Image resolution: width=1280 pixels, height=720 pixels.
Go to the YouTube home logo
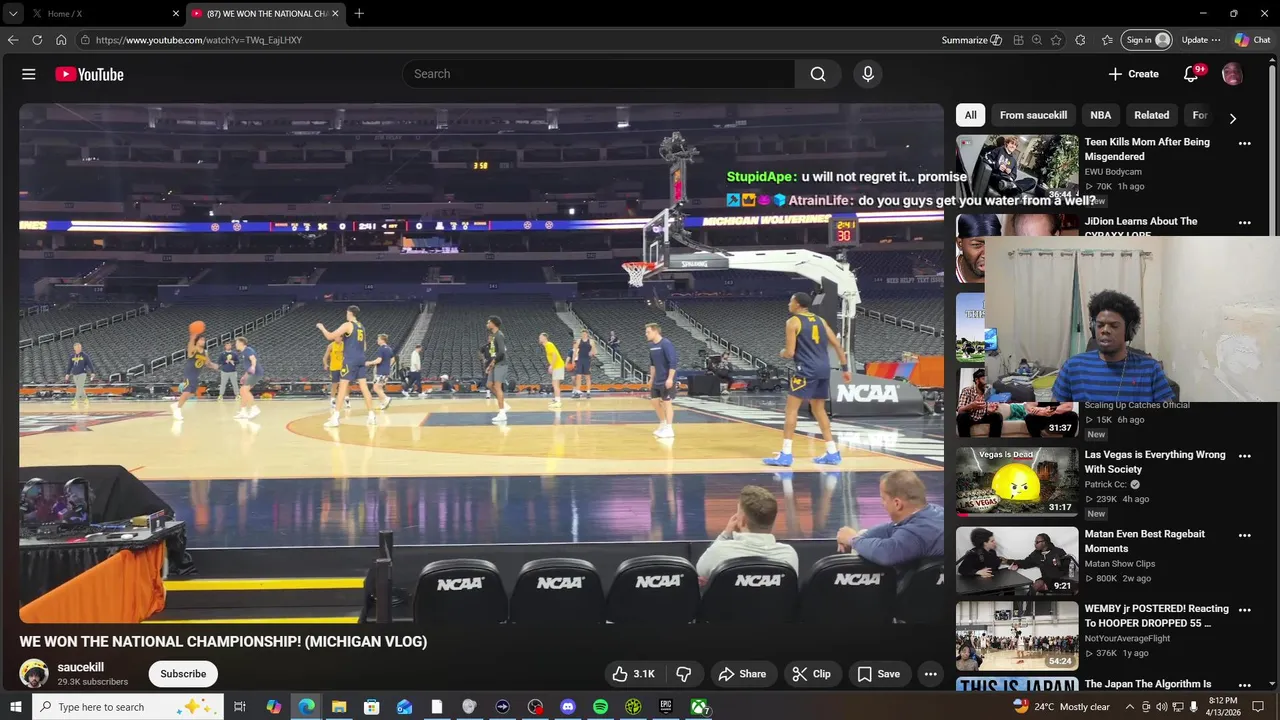click(x=89, y=74)
